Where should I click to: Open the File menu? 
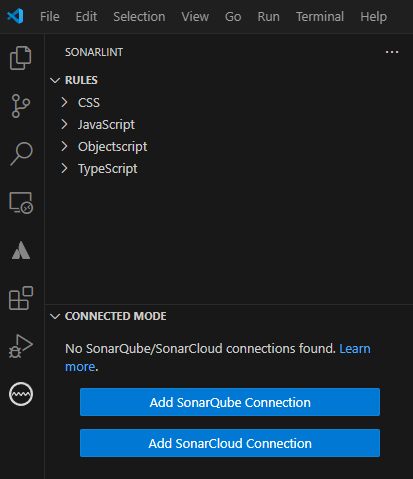pyautogui.click(x=50, y=16)
